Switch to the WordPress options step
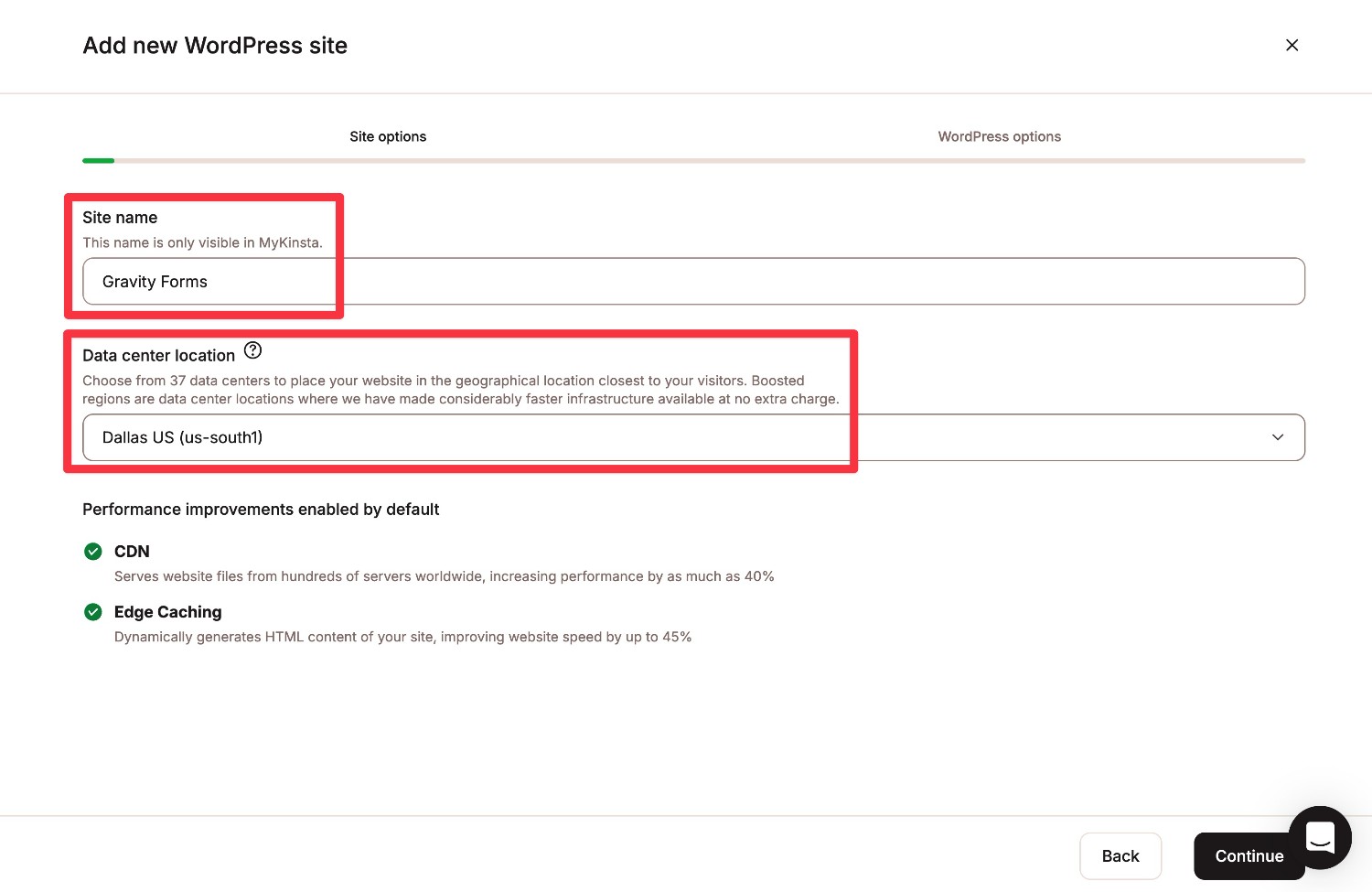Screen dimensions: 1372x892 coord(999,136)
